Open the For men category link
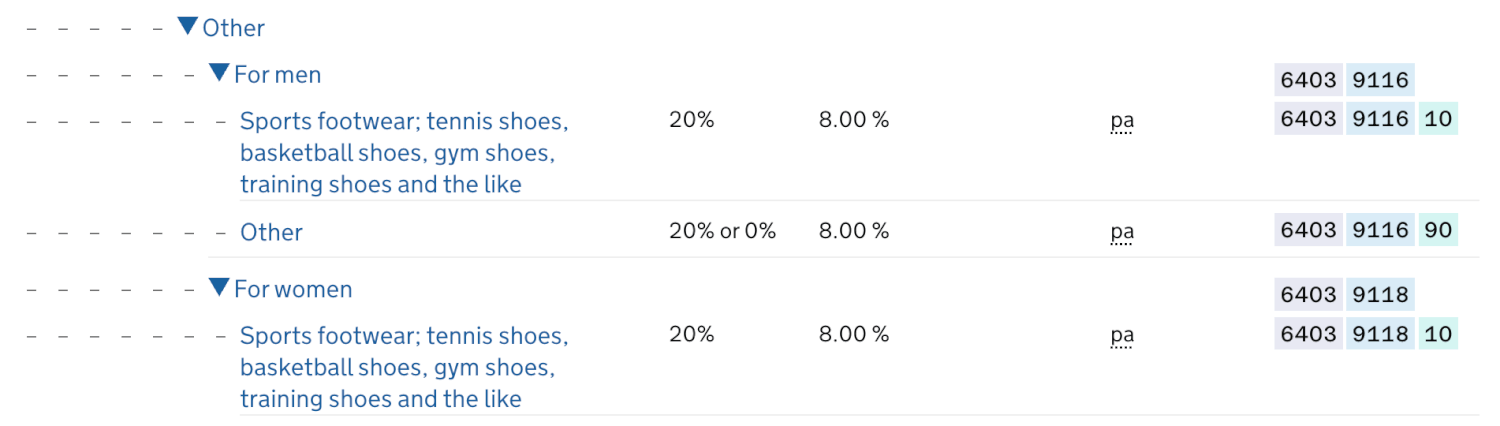The image size is (1500, 426). pos(277,74)
